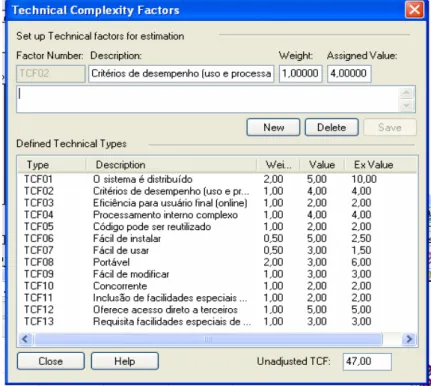The width and height of the screenshot is (431, 386).
Task: Click the Factor Number field TCF02
Action: (x=51, y=73)
